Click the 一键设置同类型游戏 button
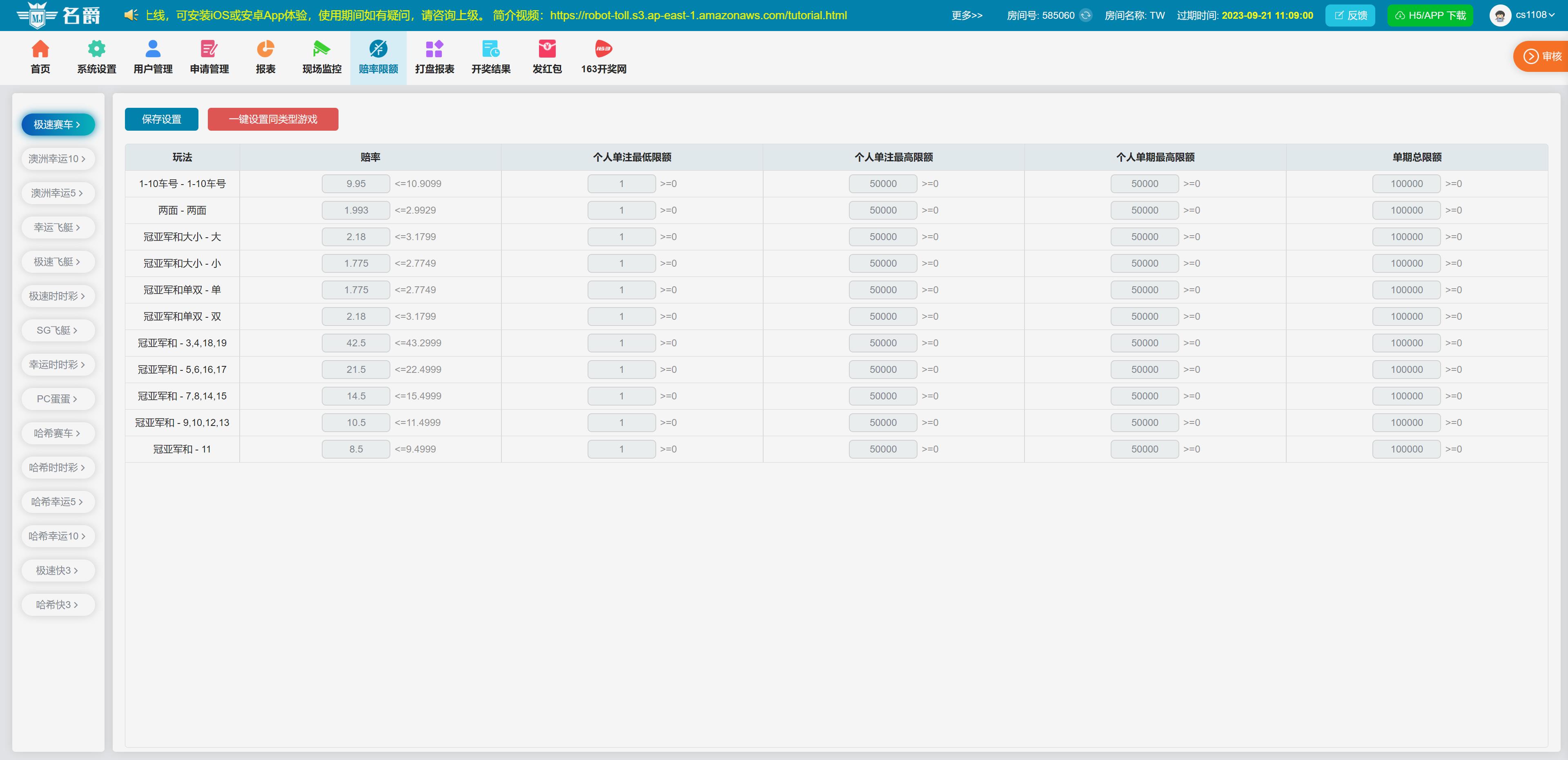1568x760 pixels. coord(273,119)
